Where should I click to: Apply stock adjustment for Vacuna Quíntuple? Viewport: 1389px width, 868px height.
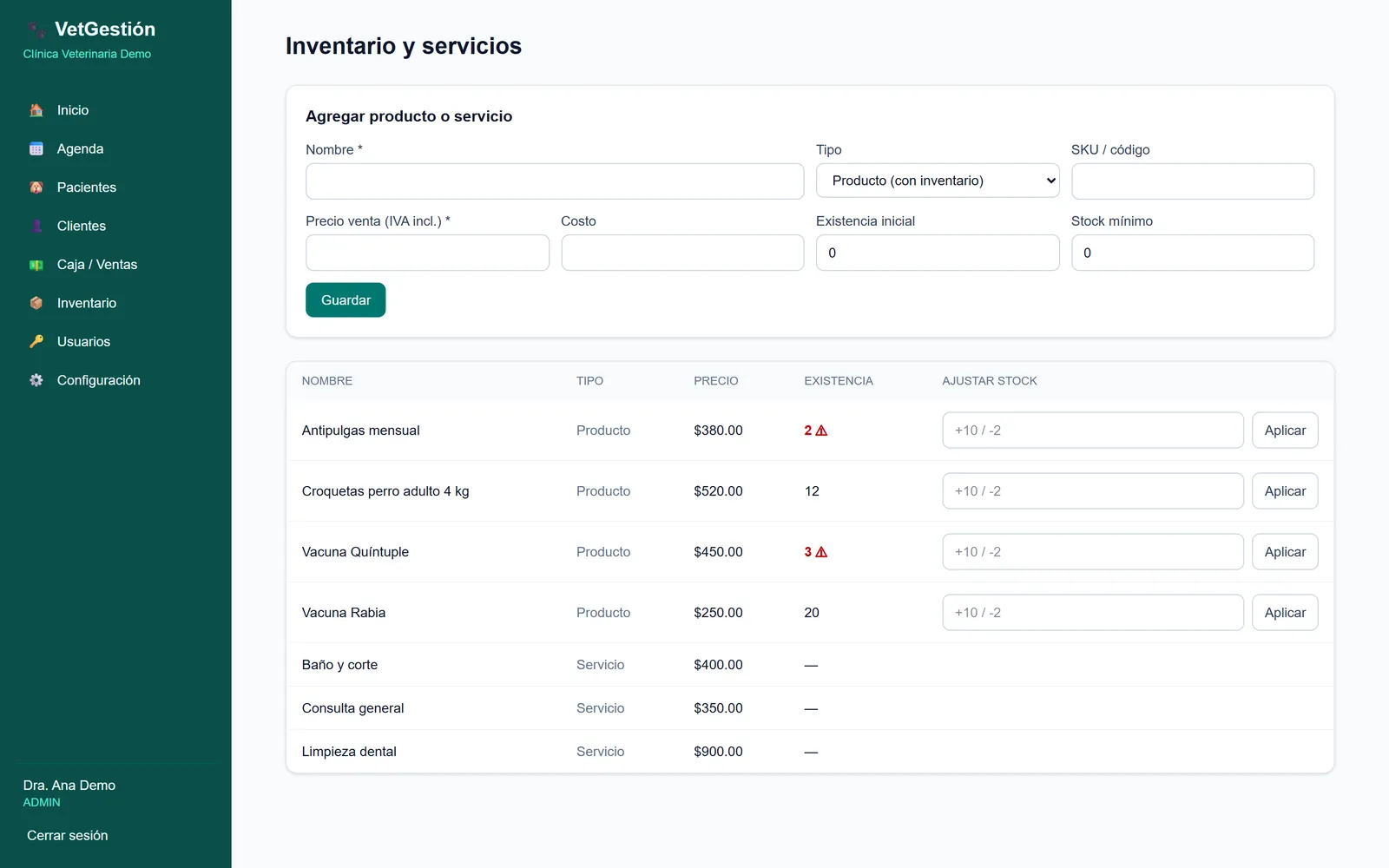tap(1285, 552)
